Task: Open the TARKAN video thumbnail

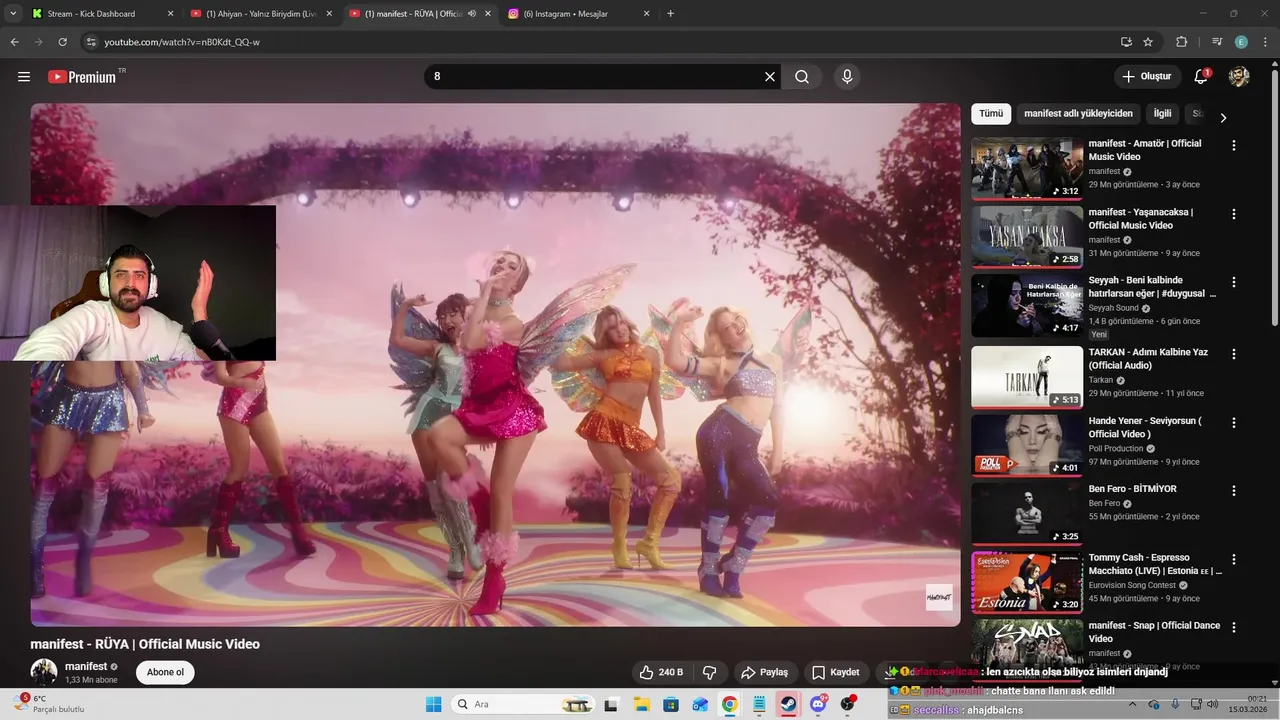Action: click(x=1027, y=377)
